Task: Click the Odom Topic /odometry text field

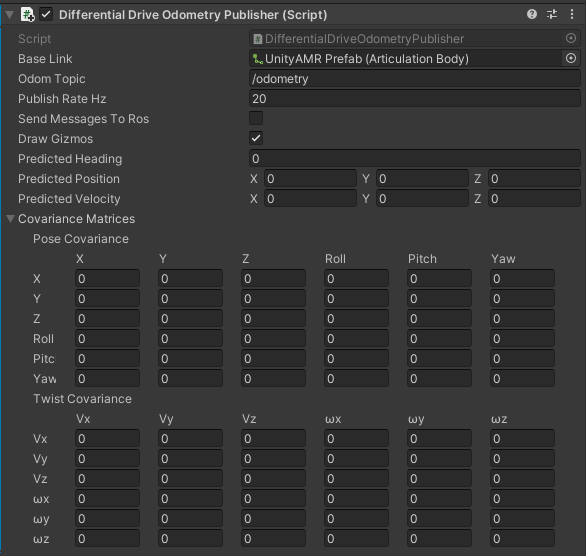Action: [415, 79]
